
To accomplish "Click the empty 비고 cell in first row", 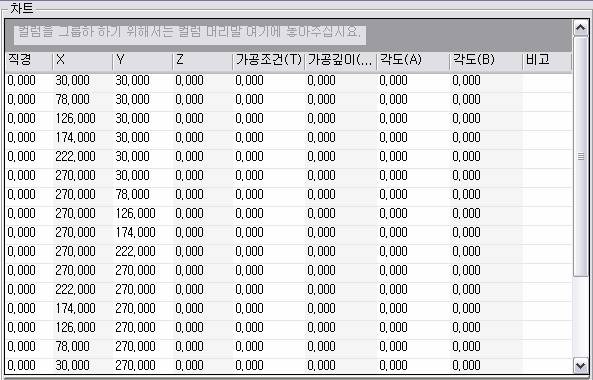I will pyautogui.click(x=547, y=81).
